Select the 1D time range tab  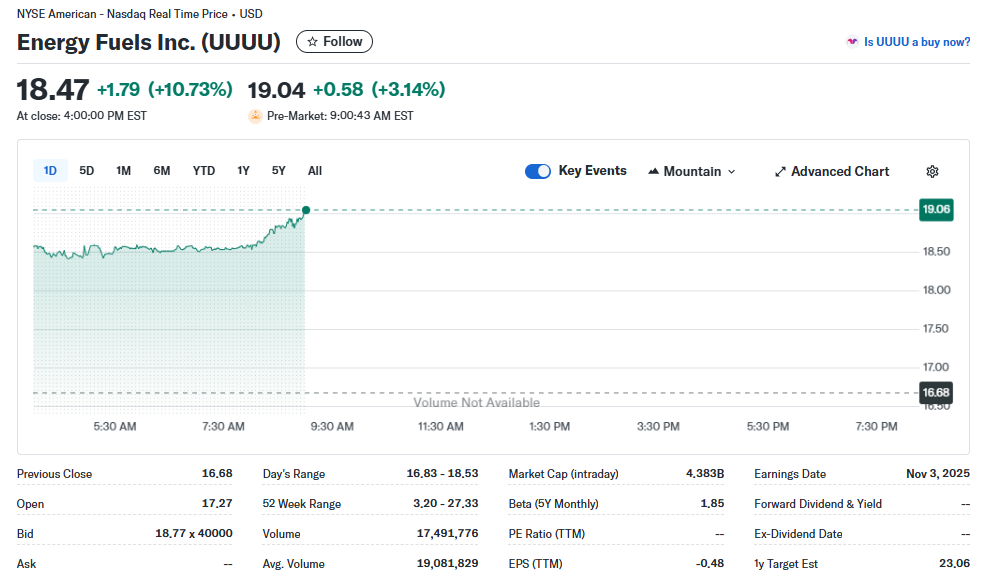coord(50,171)
